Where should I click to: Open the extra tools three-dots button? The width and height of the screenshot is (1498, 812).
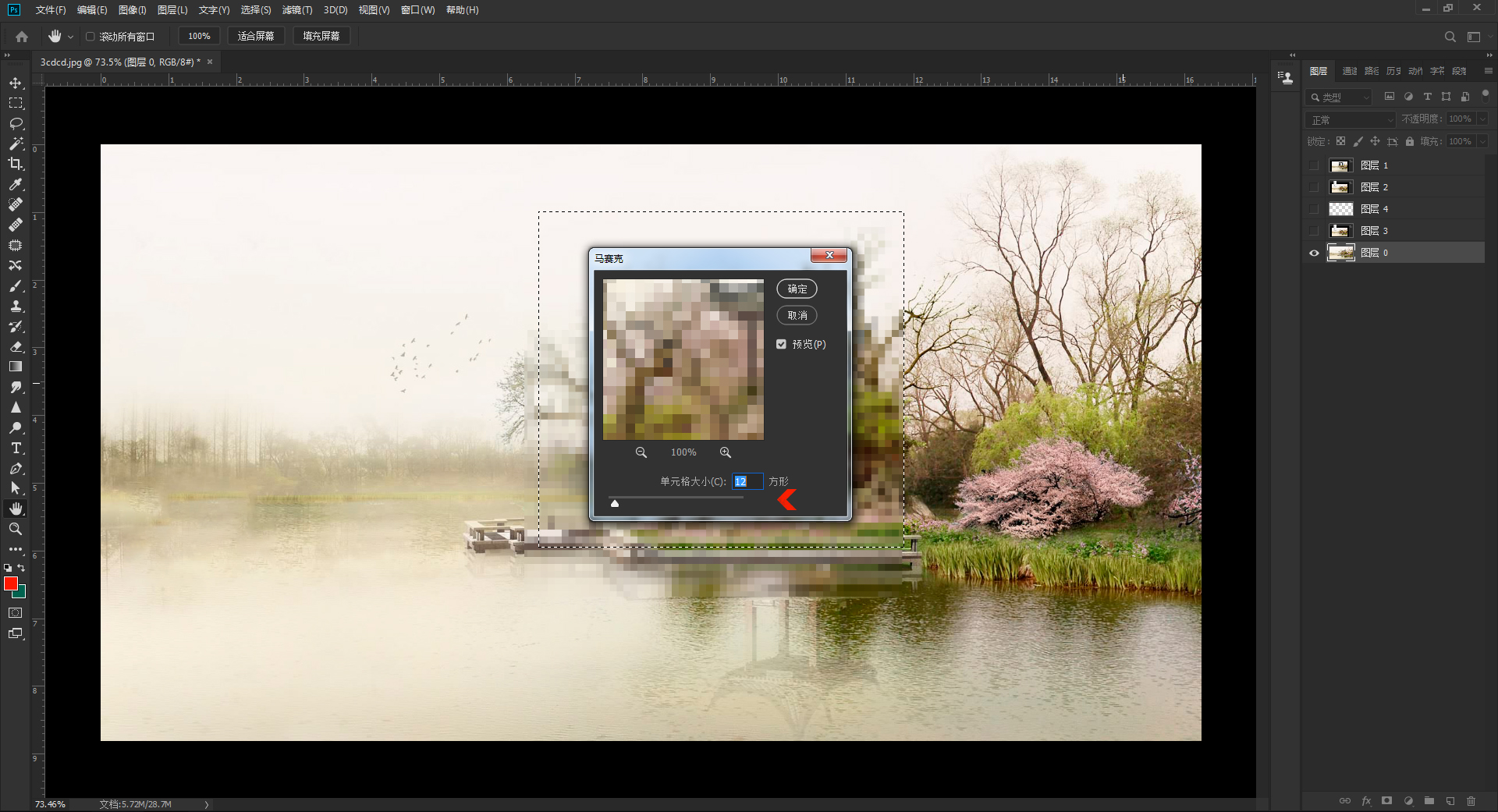pyautogui.click(x=16, y=549)
